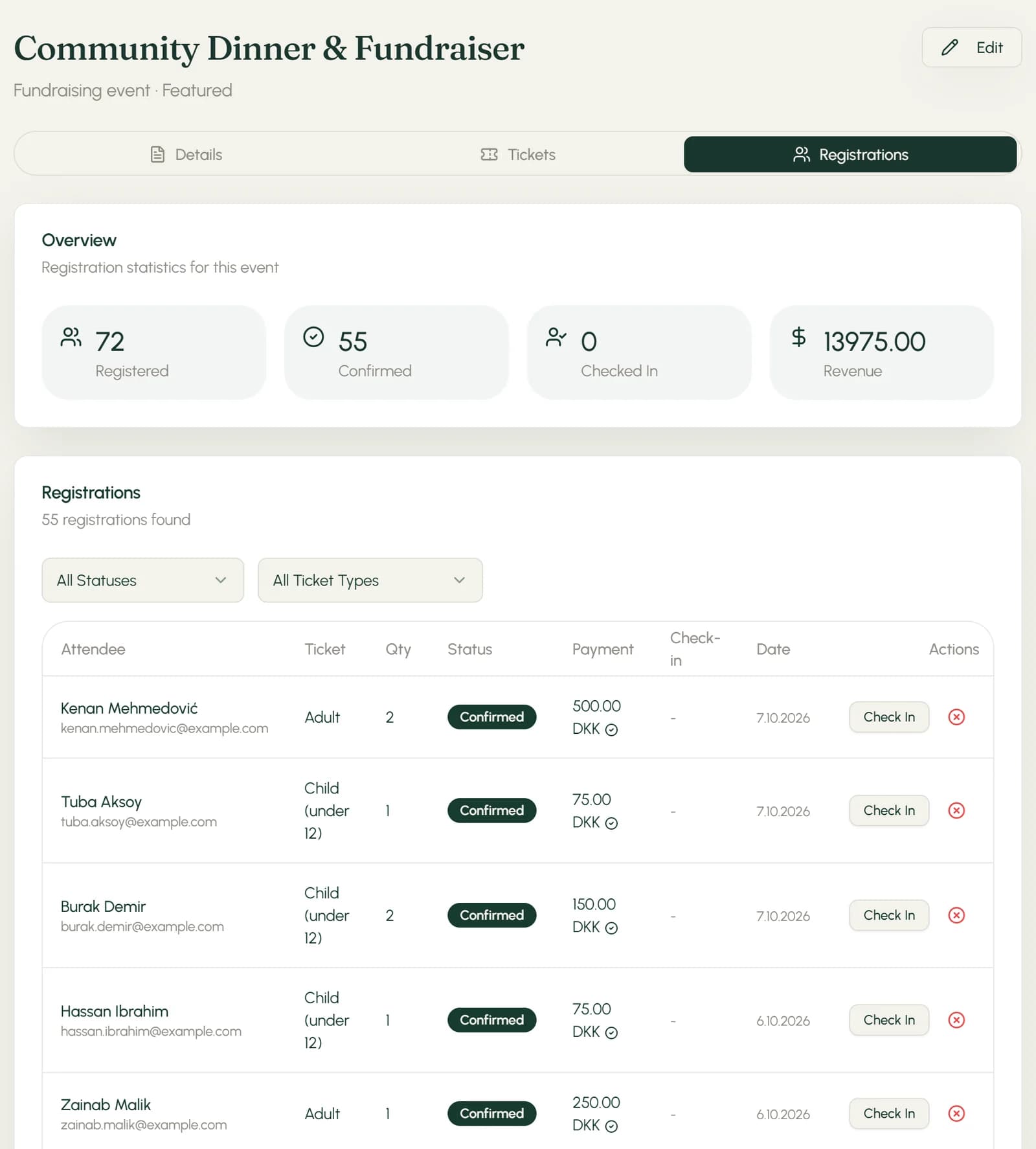Click the dollar sign icon in the Revenue card
The height and width of the screenshot is (1149, 1036).
coord(798,337)
